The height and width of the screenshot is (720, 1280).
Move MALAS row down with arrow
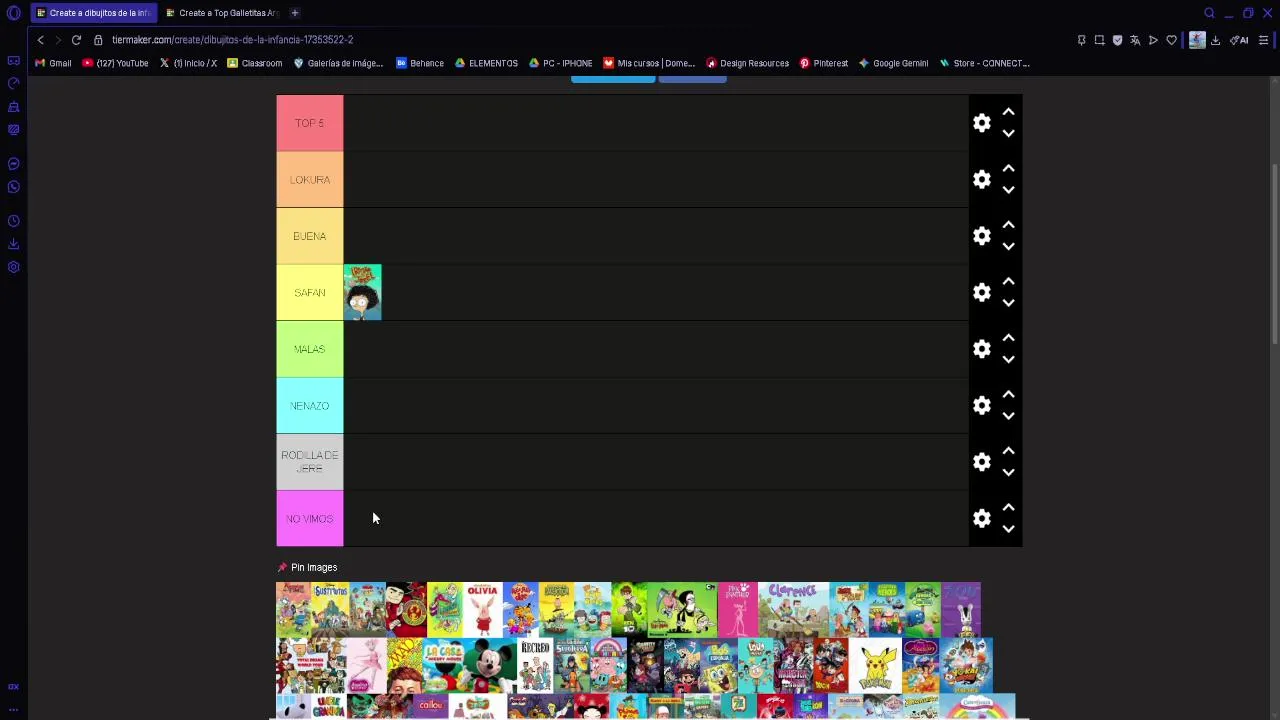point(1008,359)
